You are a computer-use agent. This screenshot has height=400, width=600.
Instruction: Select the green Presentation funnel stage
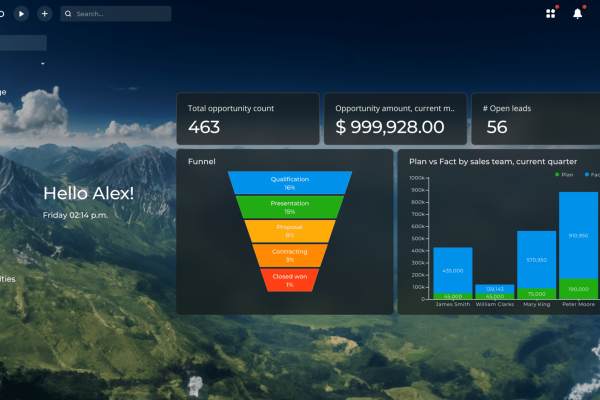(x=289, y=207)
